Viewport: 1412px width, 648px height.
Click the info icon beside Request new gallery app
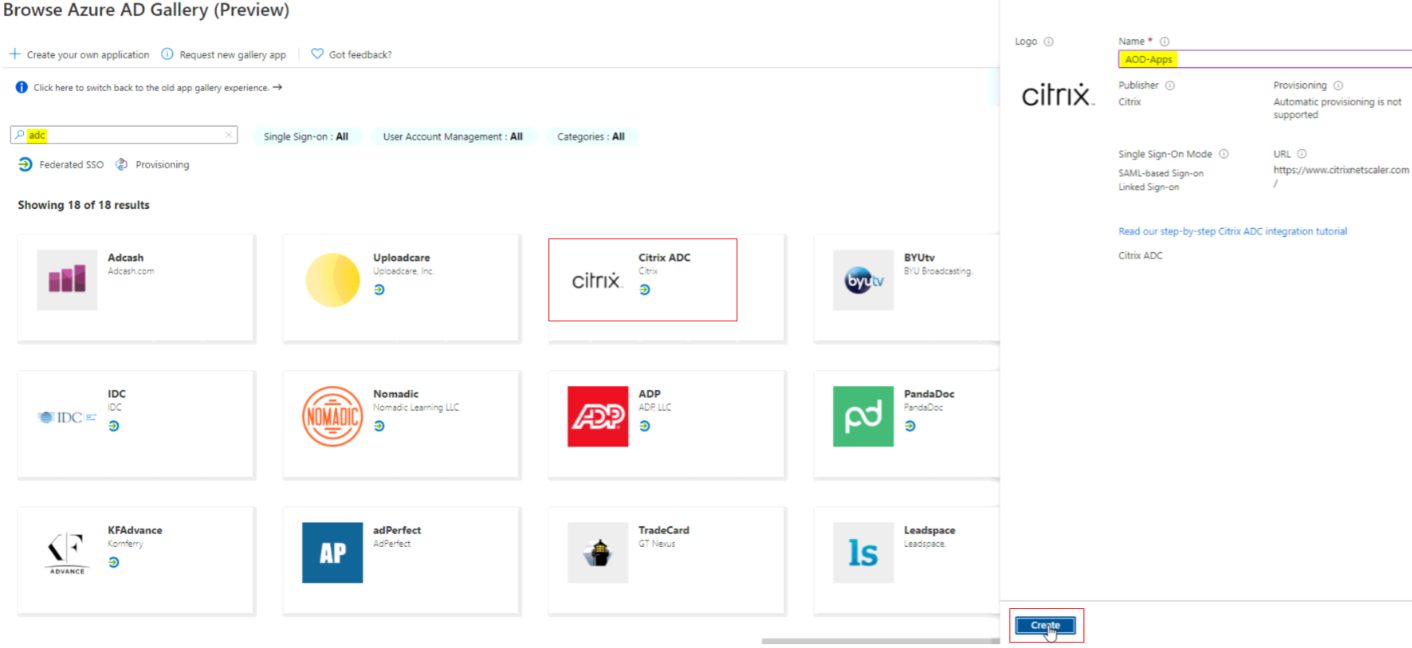(x=167, y=54)
